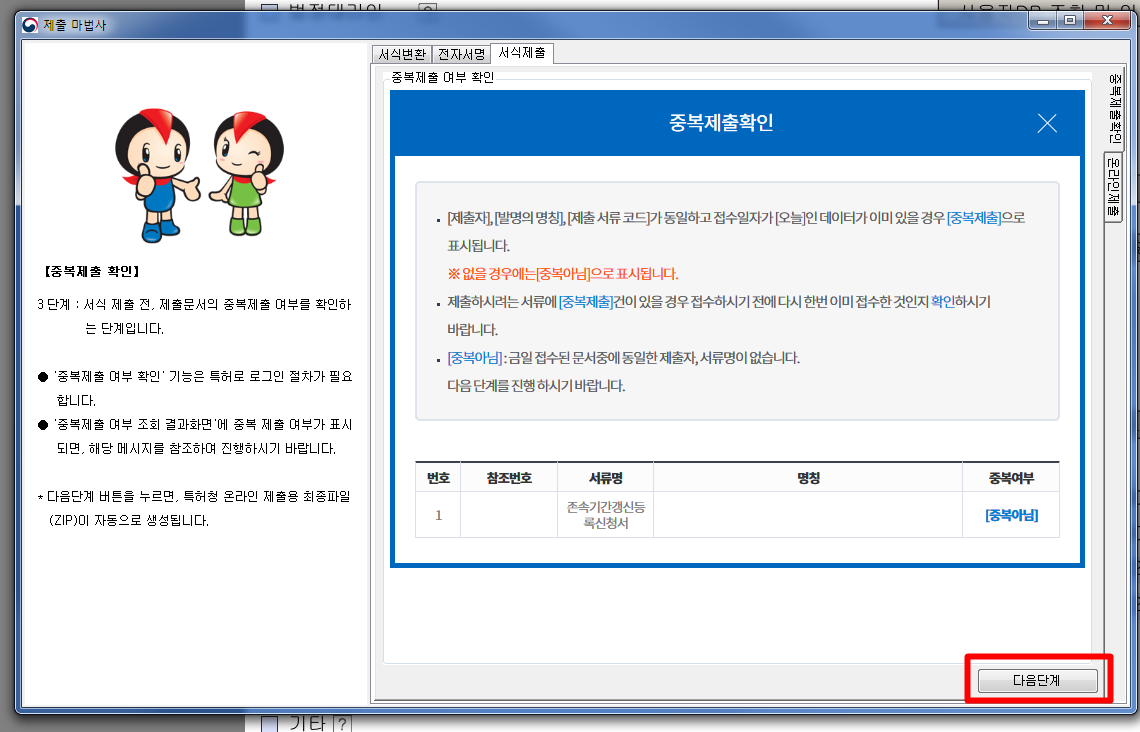Image resolution: width=1140 pixels, height=732 pixels.
Task: Click the 중복여부 column header
Action: click(1011, 478)
